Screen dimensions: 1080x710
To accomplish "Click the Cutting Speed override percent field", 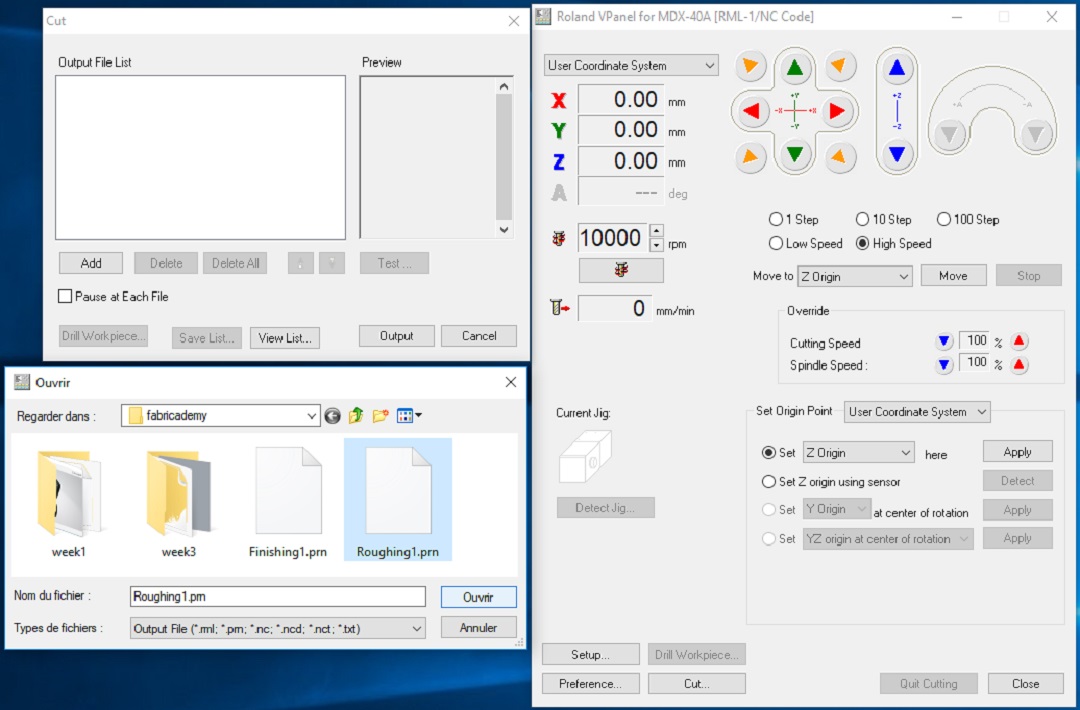I will (x=974, y=340).
